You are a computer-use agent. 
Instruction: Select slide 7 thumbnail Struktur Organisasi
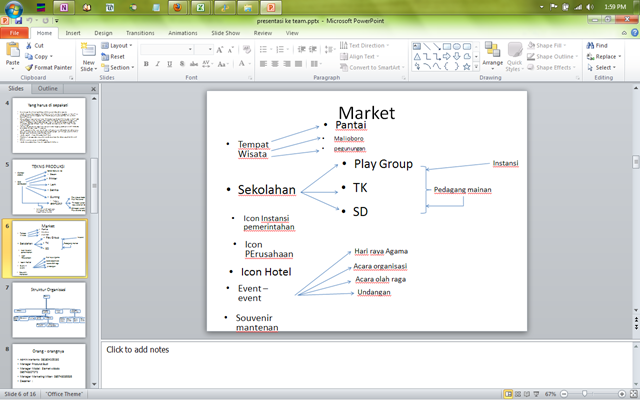[49, 310]
